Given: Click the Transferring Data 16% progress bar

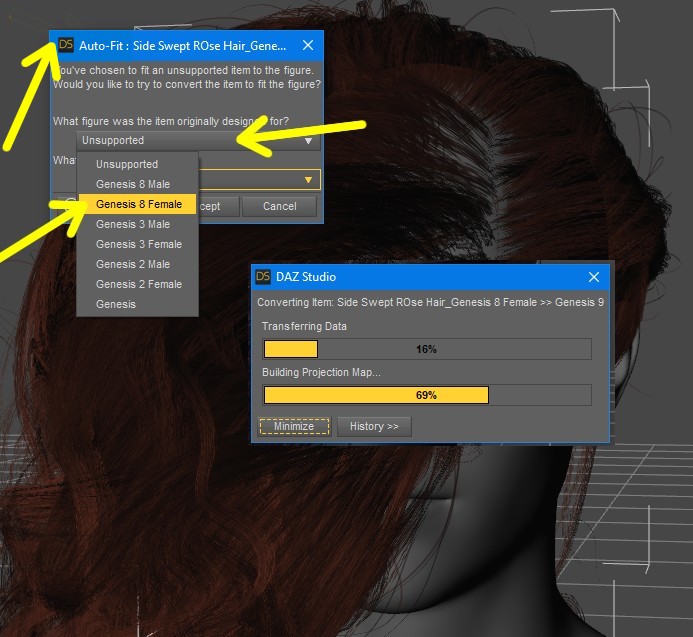Looking at the screenshot, I should pyautogui.click(x=426, y=349).
